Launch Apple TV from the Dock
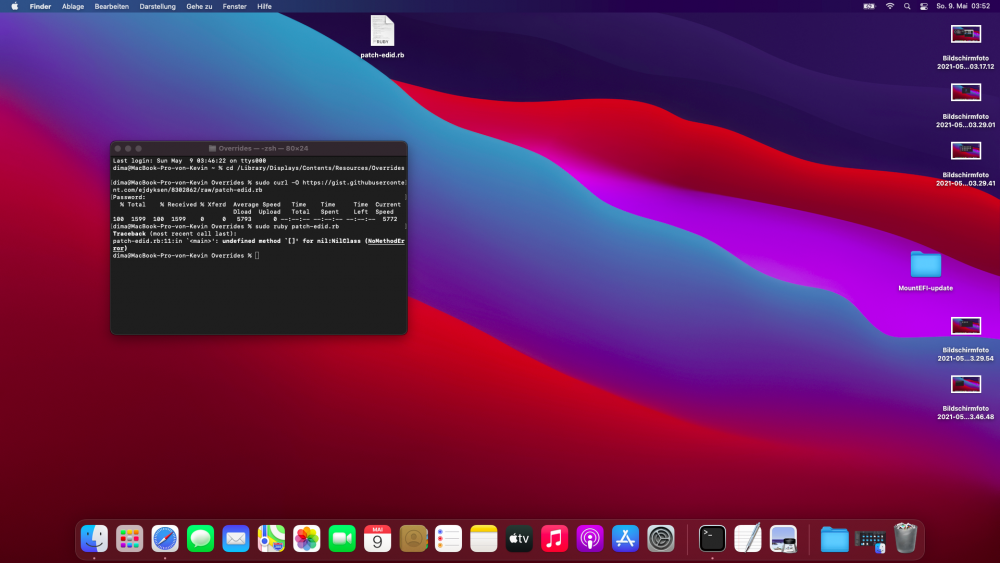This screenshot has height=563, width=1000. (x=519, y=539)
